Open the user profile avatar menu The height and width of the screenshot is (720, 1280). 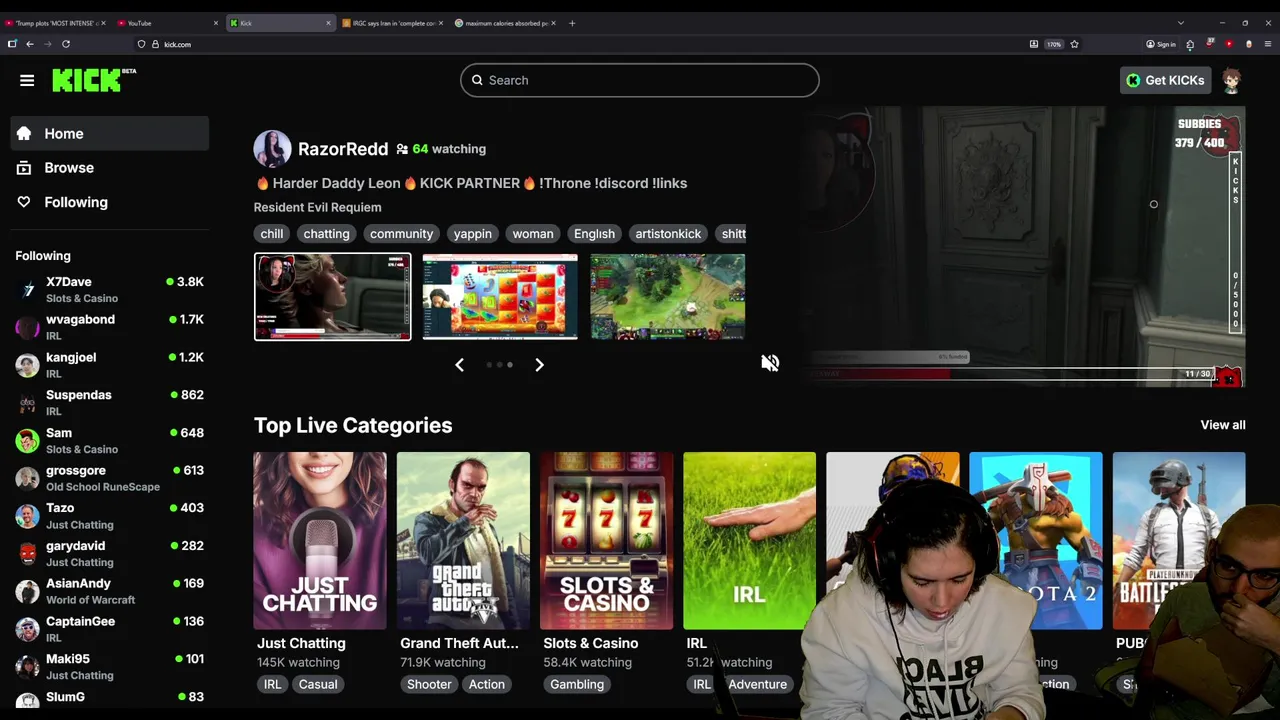click(x=1232, y=80)
